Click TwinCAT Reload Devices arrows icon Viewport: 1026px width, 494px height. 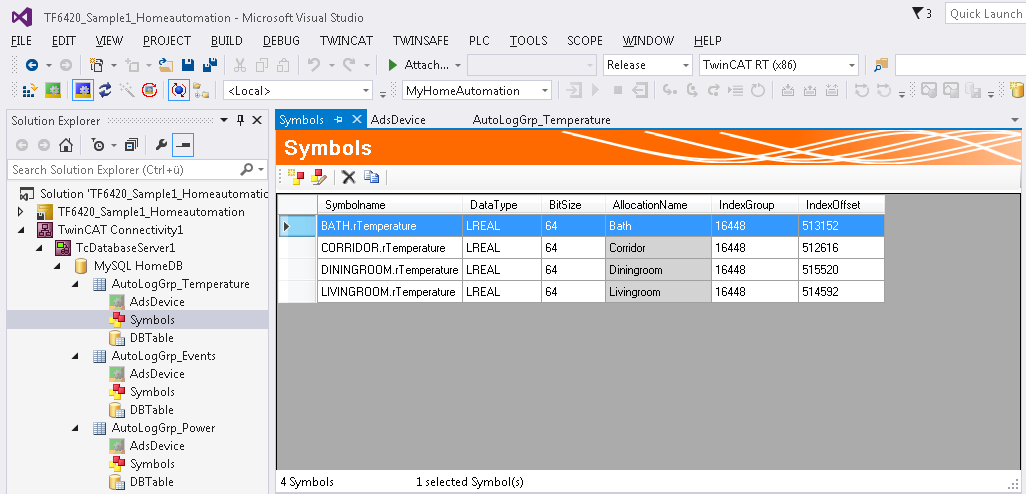click(x=105, y=90)
